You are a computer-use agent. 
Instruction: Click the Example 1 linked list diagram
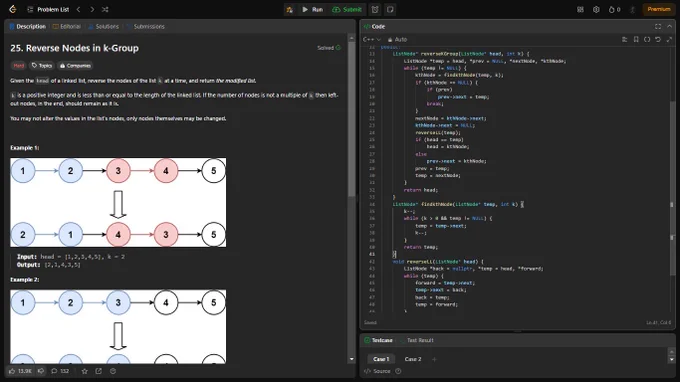(x=118, y=202)
